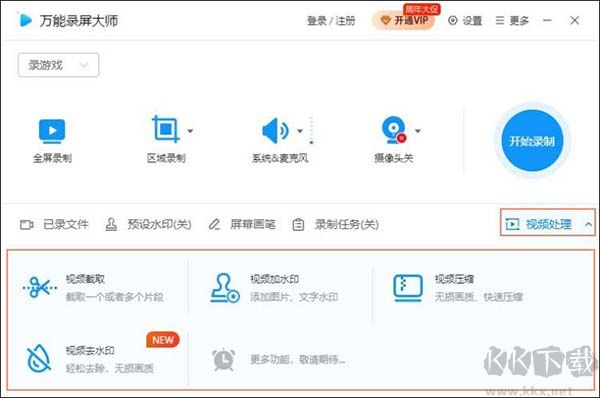Toggle 预设水印(关) preset watermark
Image resolution: width=600 pixels, height=398 pixels.
click(x=148, y=224)
